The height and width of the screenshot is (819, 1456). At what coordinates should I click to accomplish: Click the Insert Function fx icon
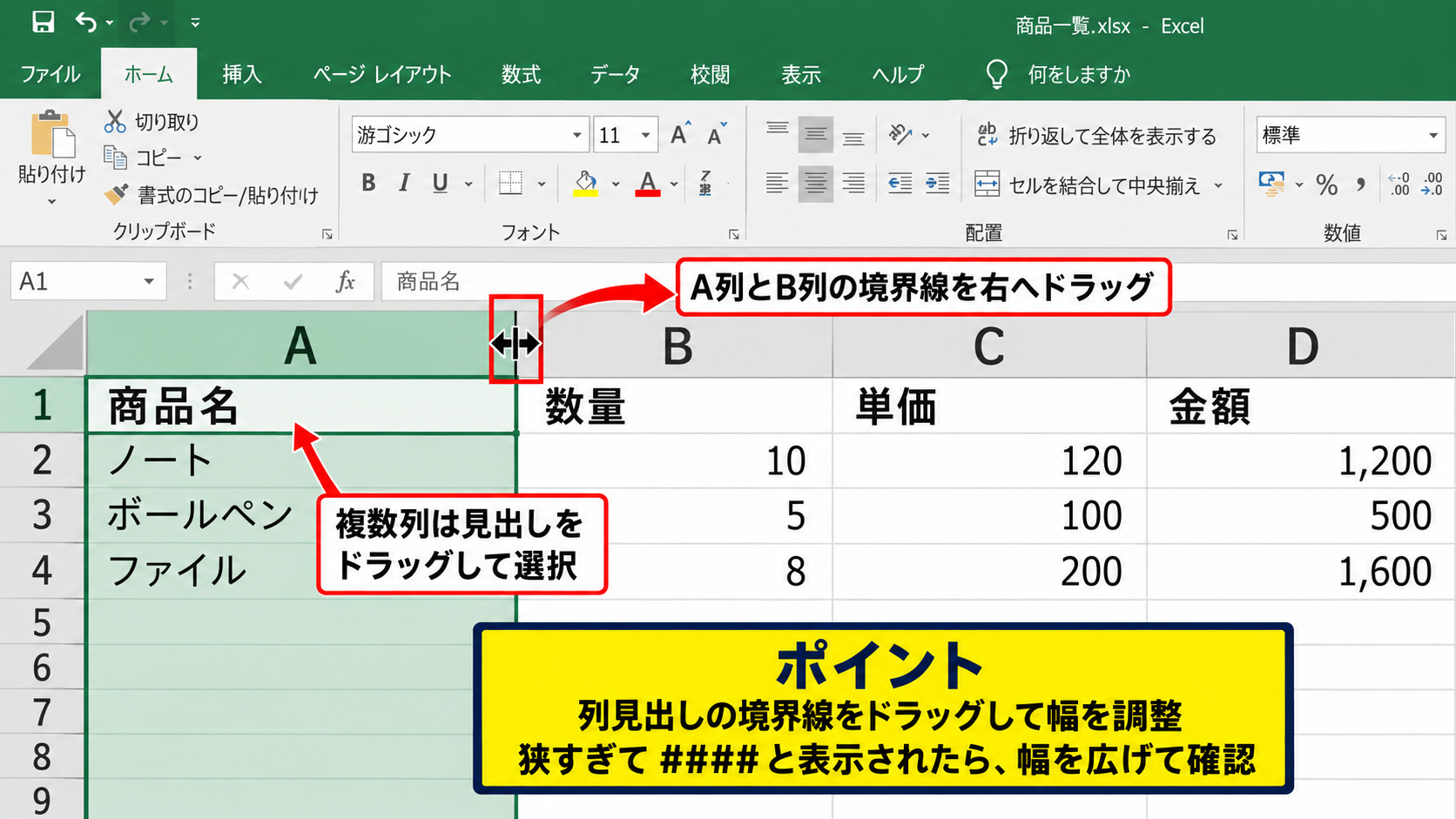(x=346, y=281)
